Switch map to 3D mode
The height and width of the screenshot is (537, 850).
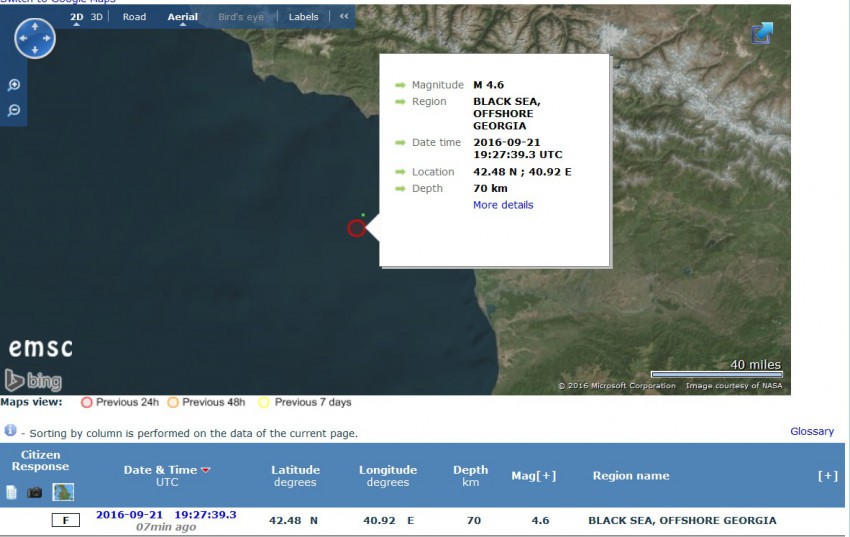pos(97,17)
